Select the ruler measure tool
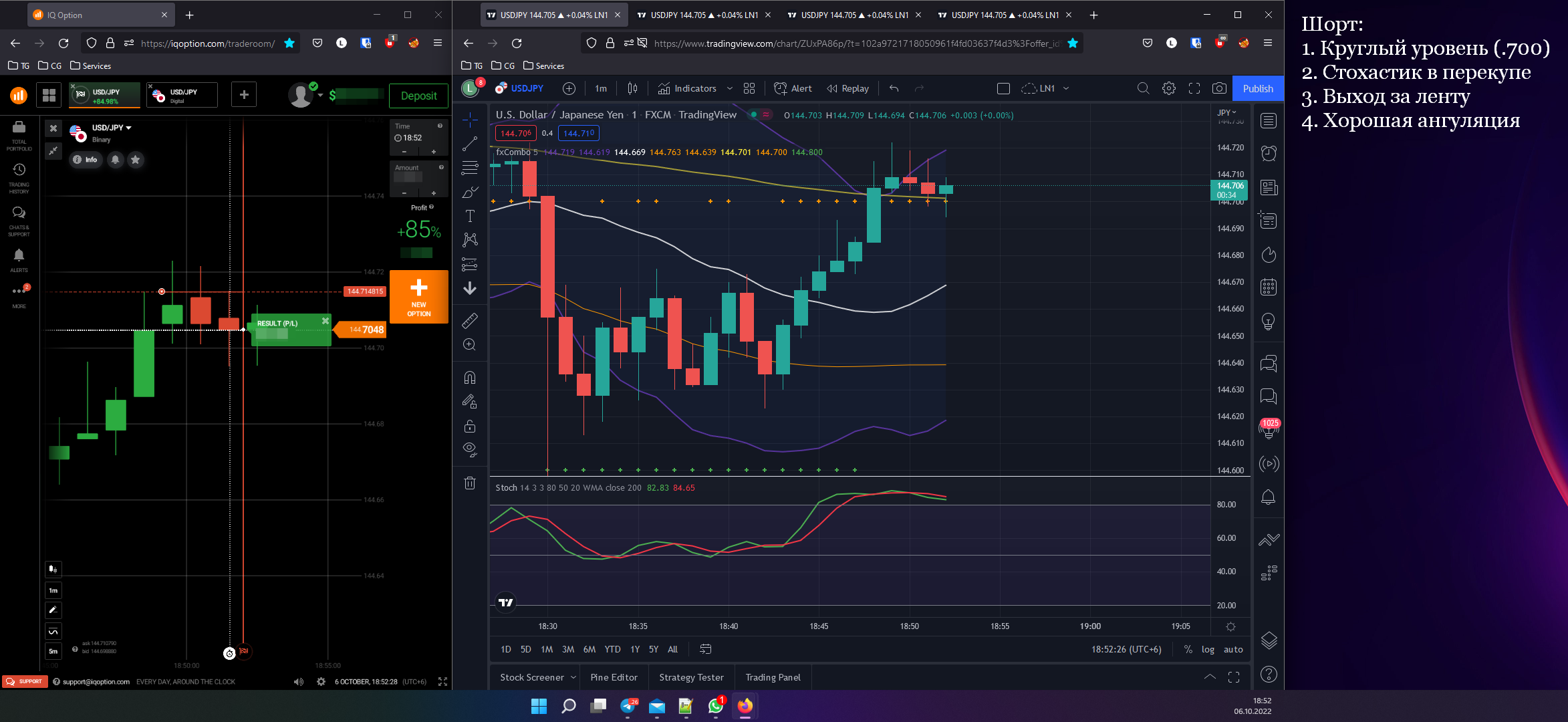The width and height of the screenshot is (1568, 722). pos(470,321)
